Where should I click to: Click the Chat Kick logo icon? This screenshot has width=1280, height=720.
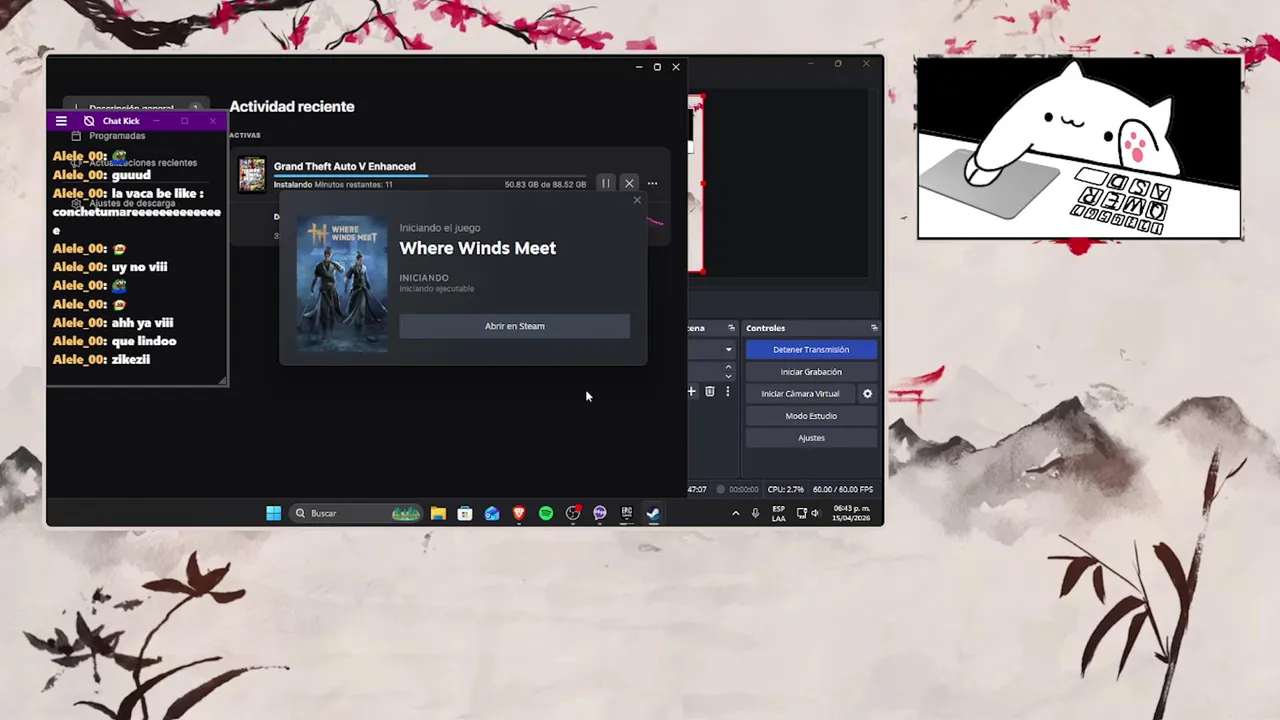click(89, 121)
